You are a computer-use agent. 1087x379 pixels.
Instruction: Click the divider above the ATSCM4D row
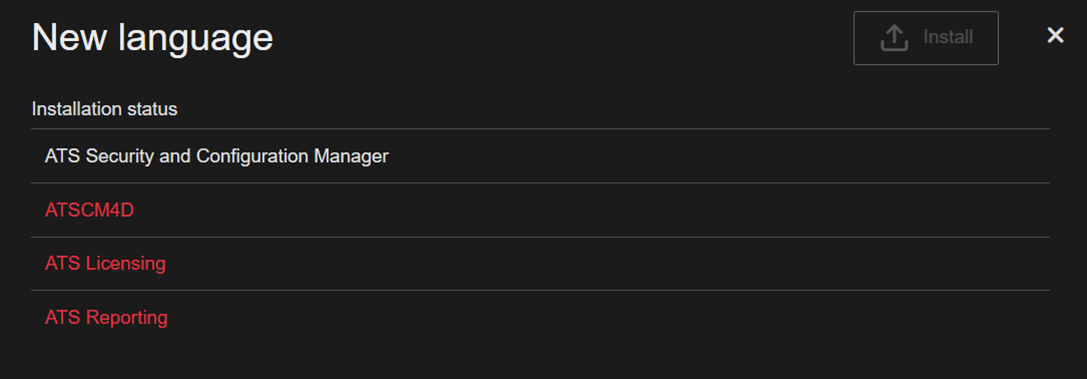tap(541, 183)
